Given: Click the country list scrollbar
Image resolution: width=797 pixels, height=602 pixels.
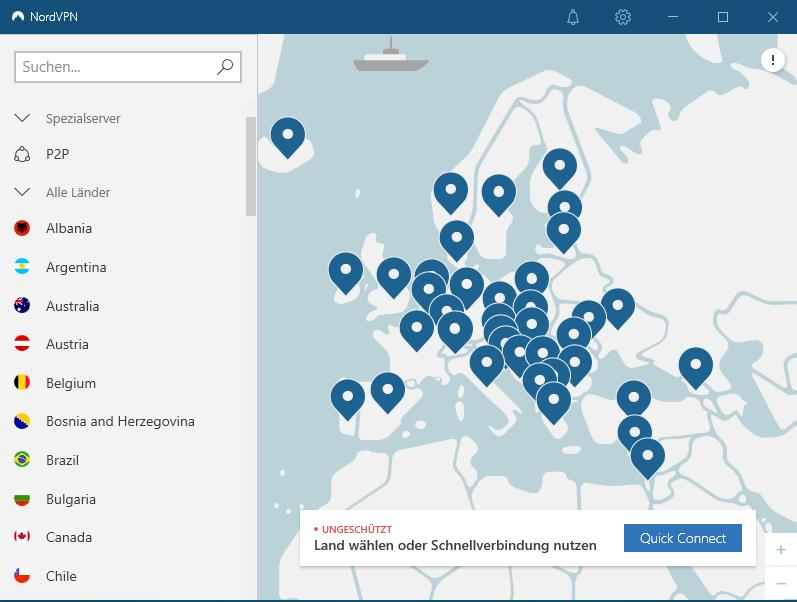Looking at the screenshot, I should [x=251, y=166].
